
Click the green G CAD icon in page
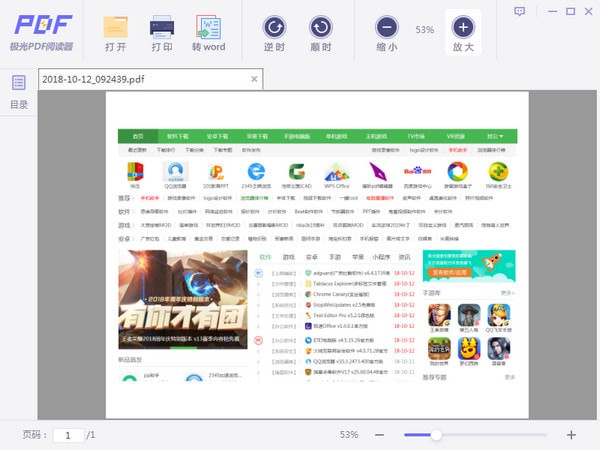(x=297, y=171)
